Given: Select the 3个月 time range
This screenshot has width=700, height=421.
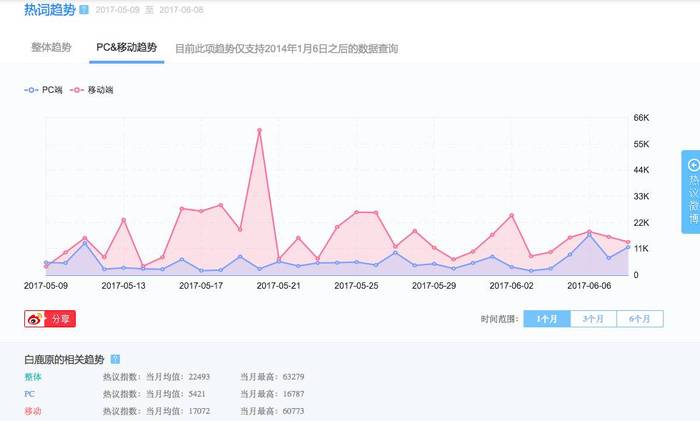Looking at the screenshot, I should 593,319.
